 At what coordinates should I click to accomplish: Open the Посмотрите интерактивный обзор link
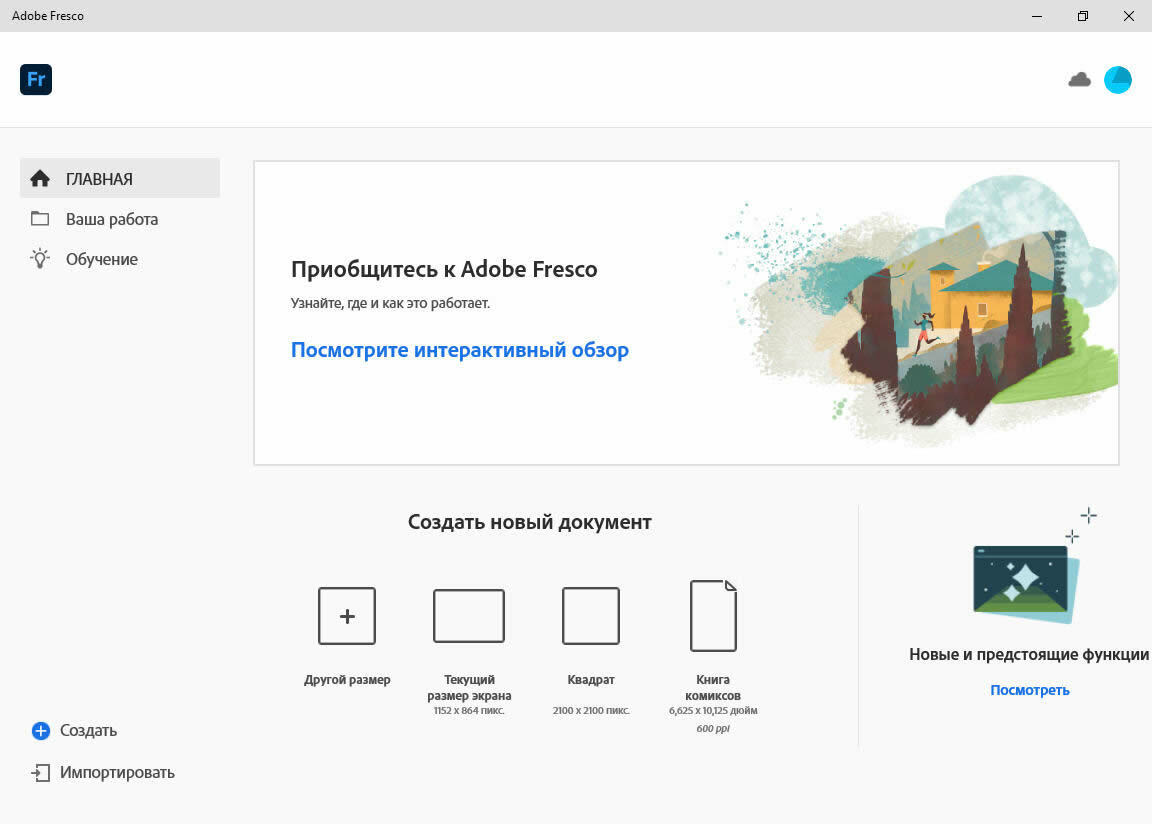[459, 350]
